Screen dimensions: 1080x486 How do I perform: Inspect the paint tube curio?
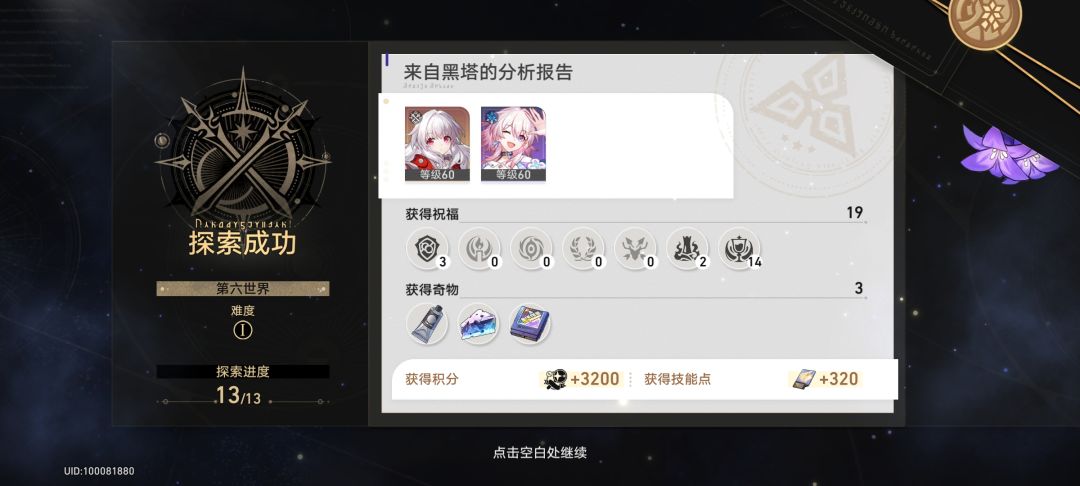[426, 324]
